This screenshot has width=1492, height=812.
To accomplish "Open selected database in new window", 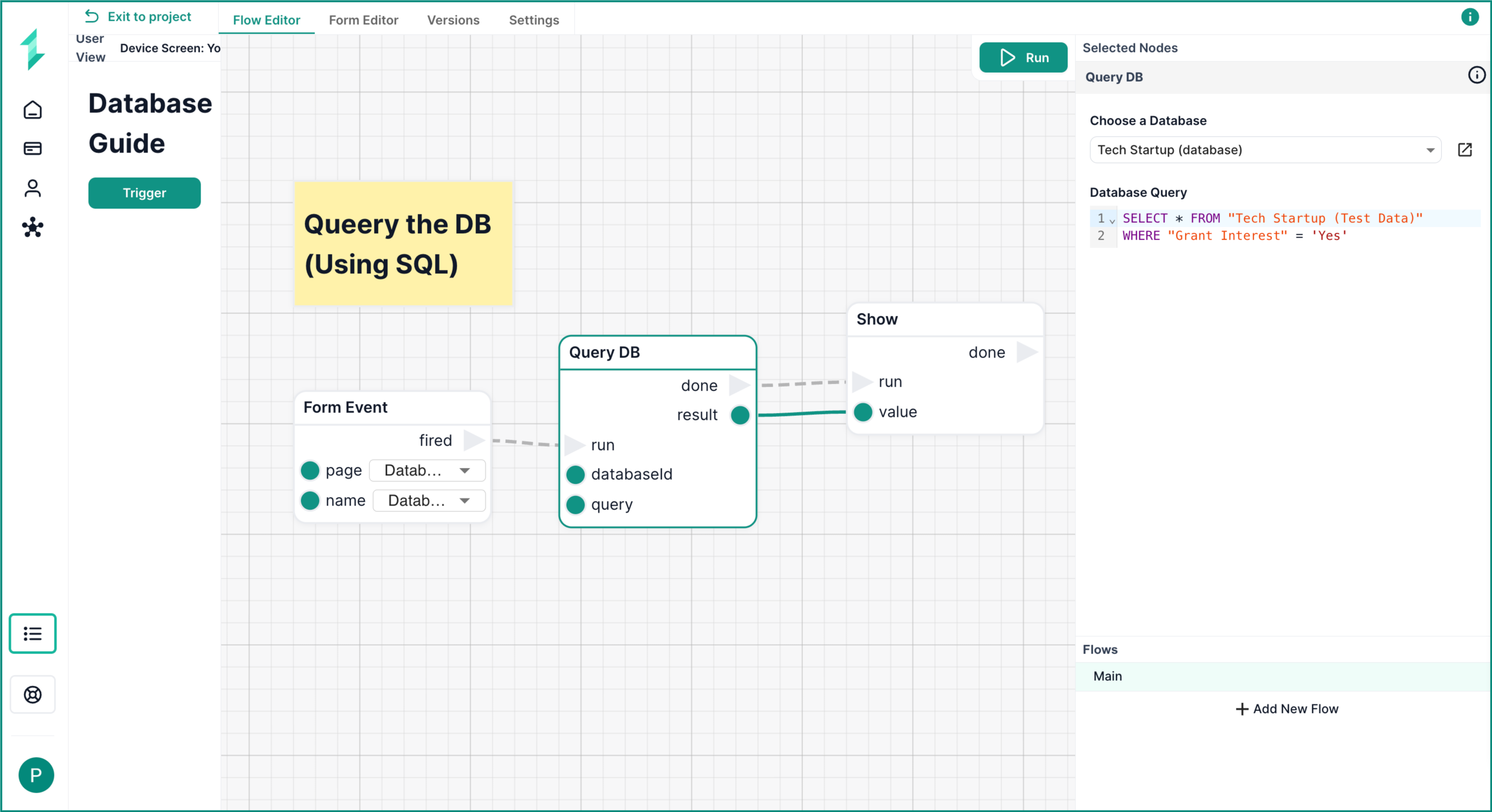I will pos(1464,150).
